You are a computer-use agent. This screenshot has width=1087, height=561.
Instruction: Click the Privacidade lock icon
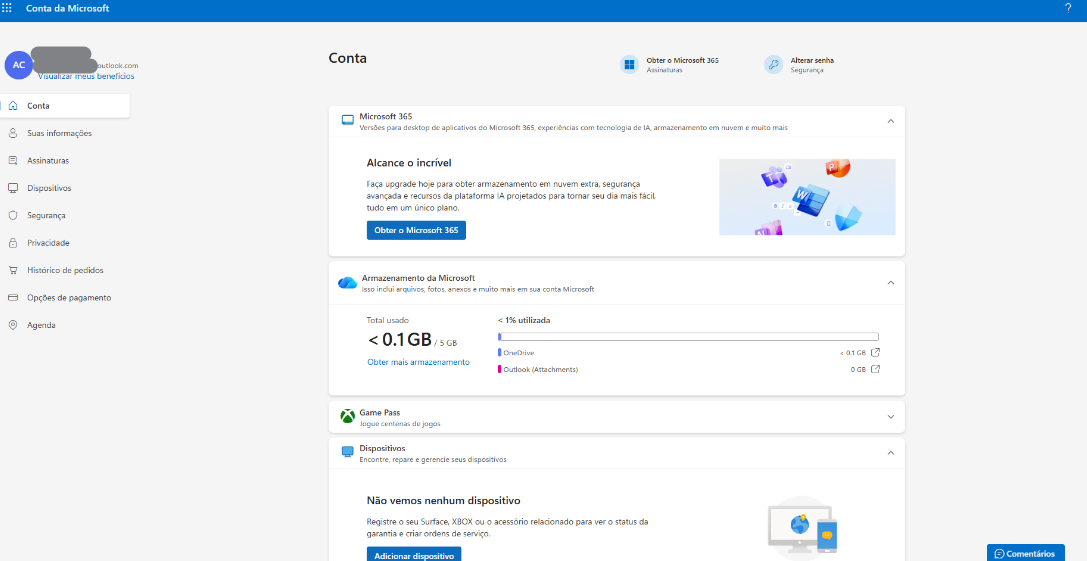[12, 243]
